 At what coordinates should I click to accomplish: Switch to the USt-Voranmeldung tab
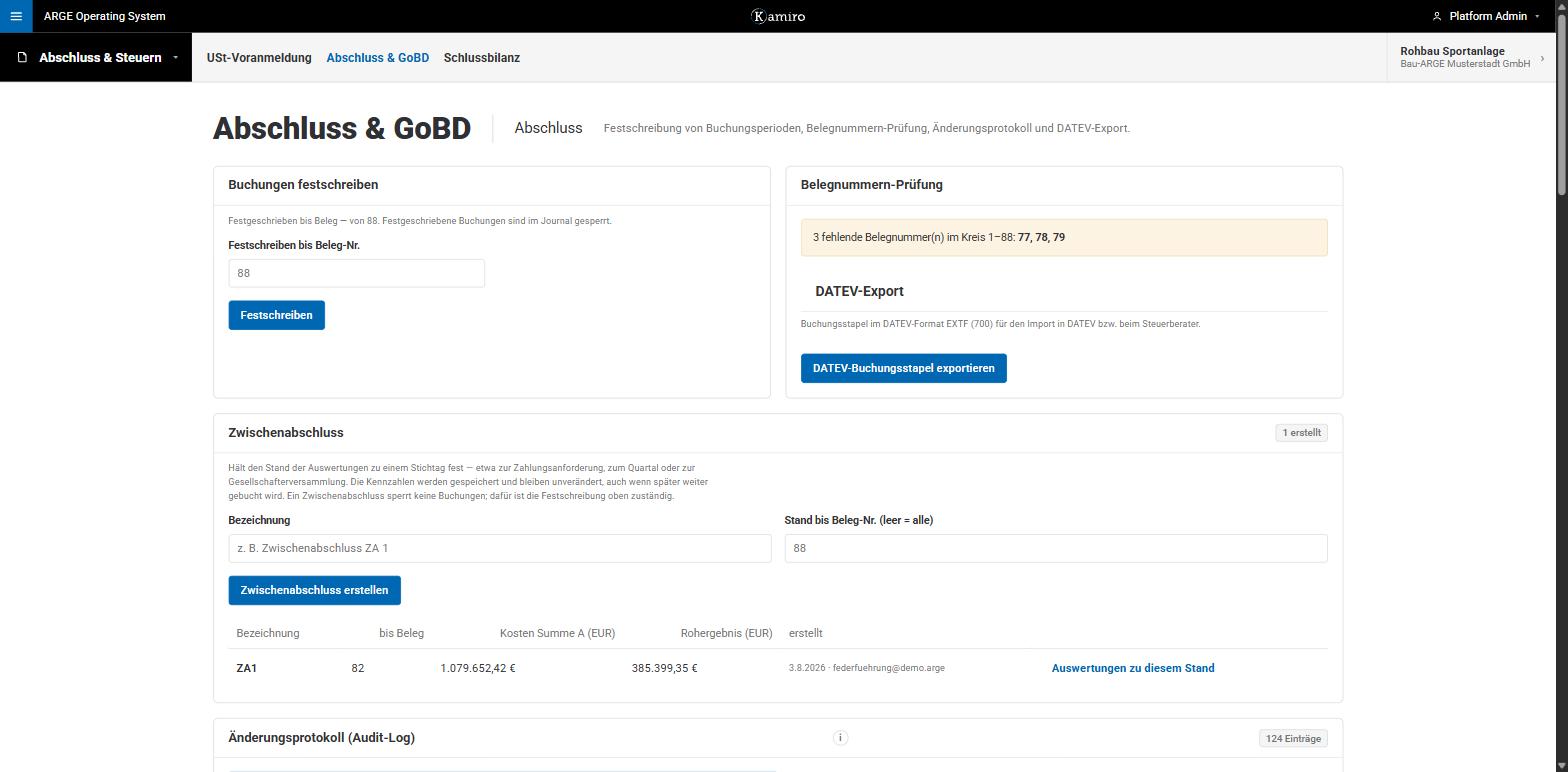259,58
